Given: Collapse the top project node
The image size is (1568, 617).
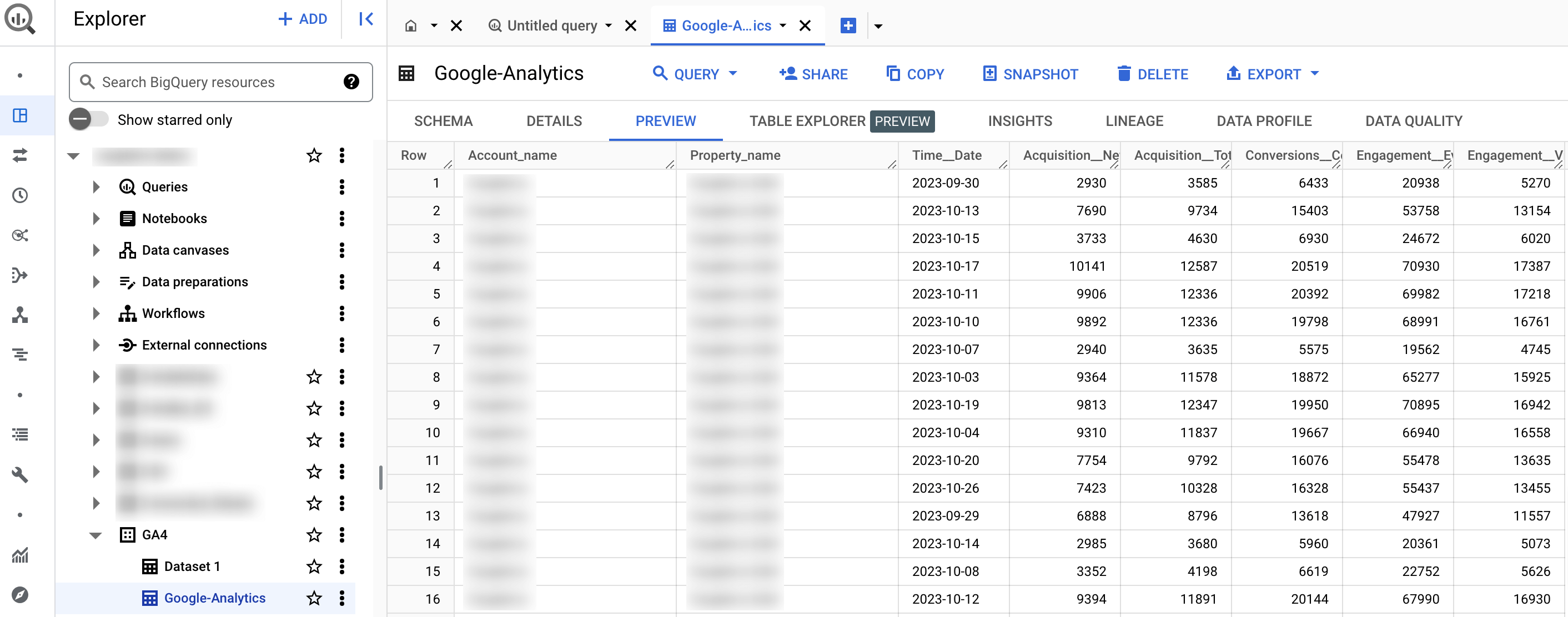Looking at the screenshot, I should (x=74, y=156).
